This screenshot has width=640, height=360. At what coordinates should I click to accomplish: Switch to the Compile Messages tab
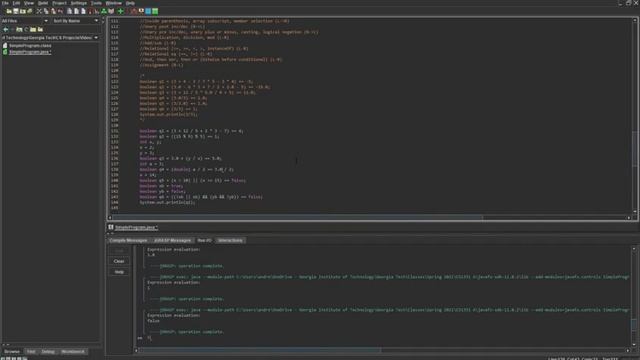[x=128, y=240]
